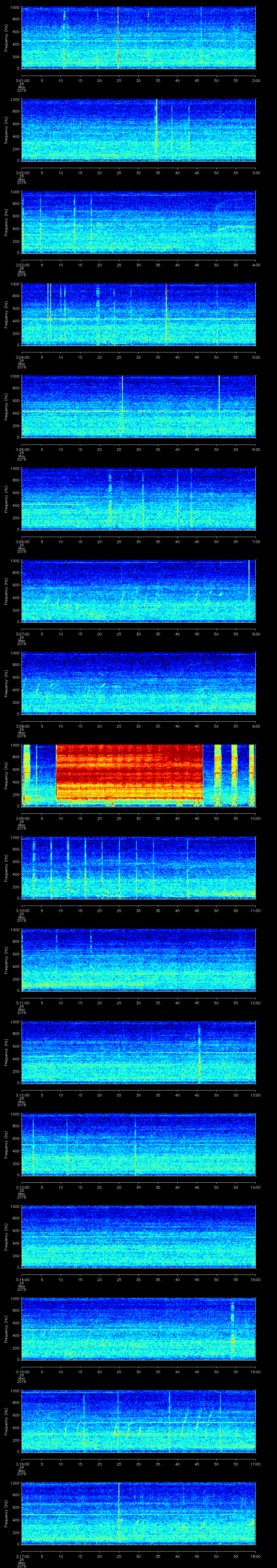Image resolution: width=277 pixels, height=1568 pixels.
Task: Click the '10:00' end time label
Action: pyautogui.click(x=256, y=818)
